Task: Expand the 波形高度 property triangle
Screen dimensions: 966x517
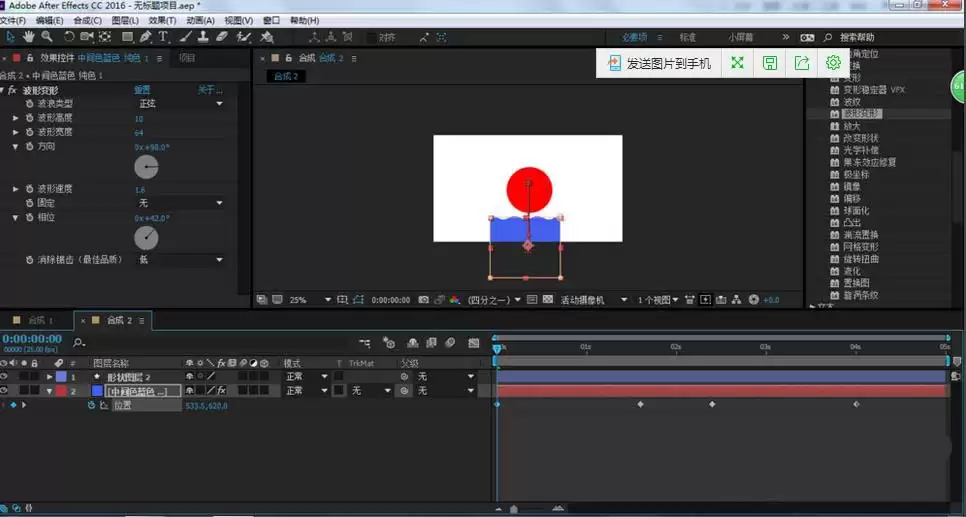Action: tap(16, 118)
